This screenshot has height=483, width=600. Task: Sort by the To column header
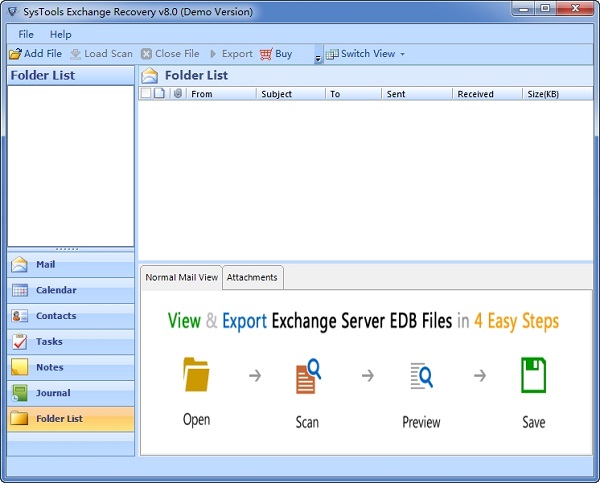(354, 94)
